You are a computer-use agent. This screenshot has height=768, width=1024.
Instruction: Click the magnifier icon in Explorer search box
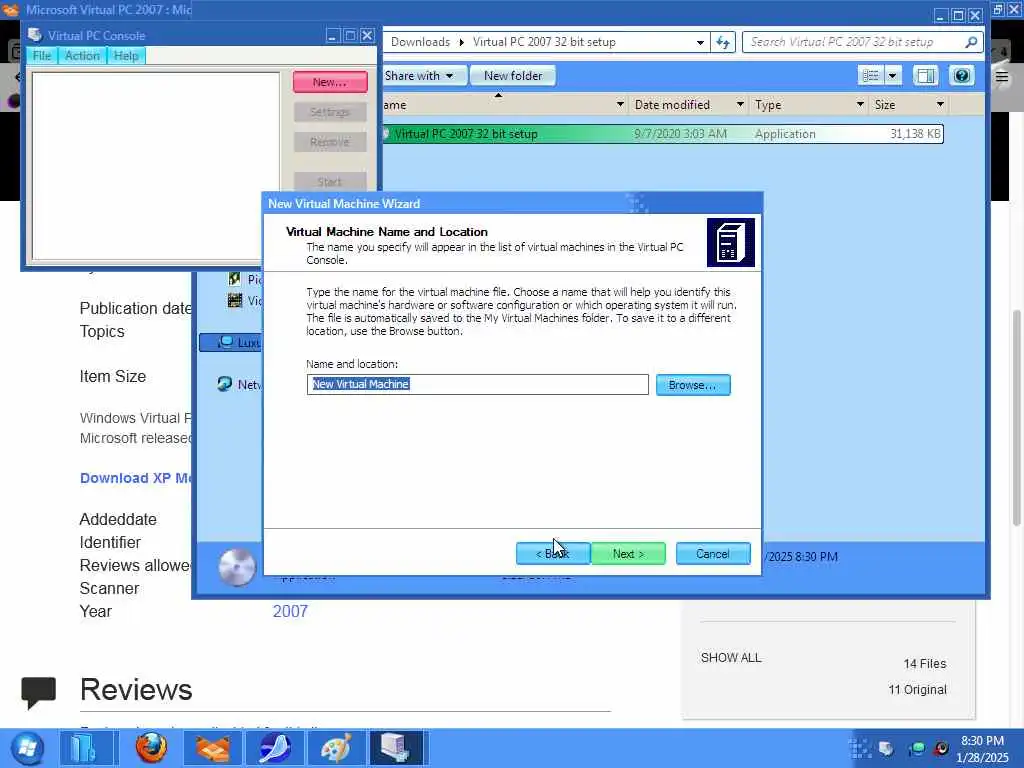pyautogui.click(x=971, y=42)
